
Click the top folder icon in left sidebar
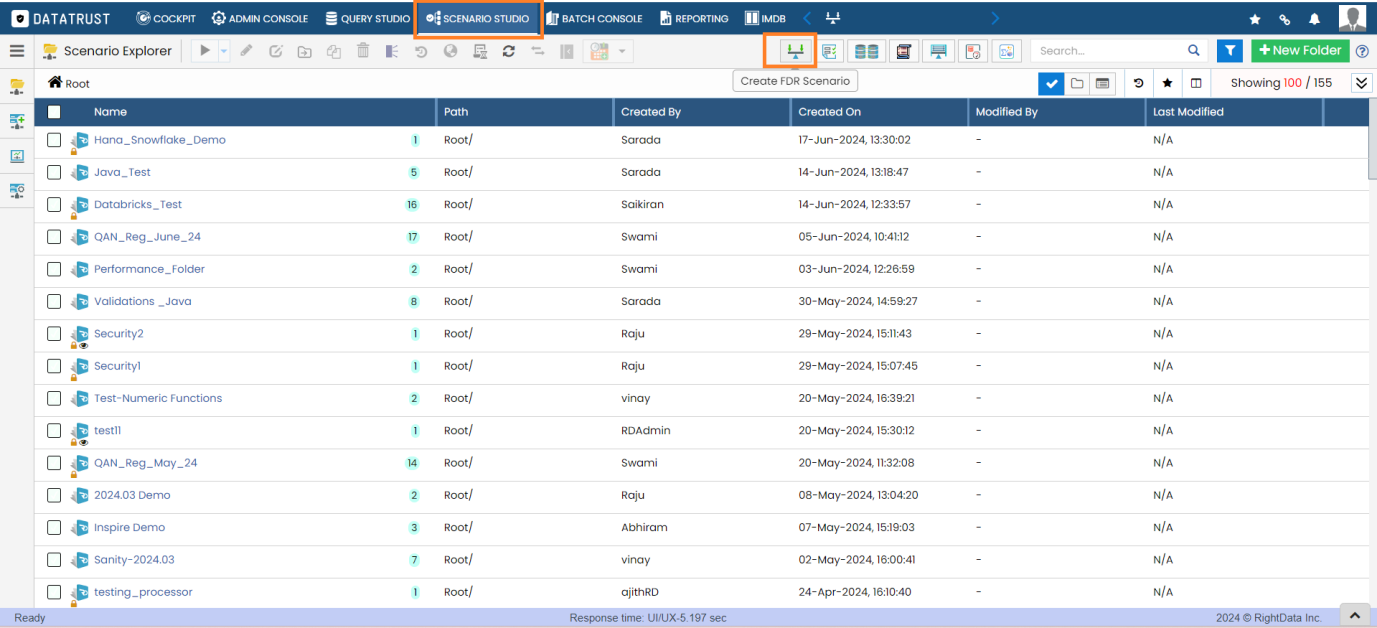(x=17, y=86)
